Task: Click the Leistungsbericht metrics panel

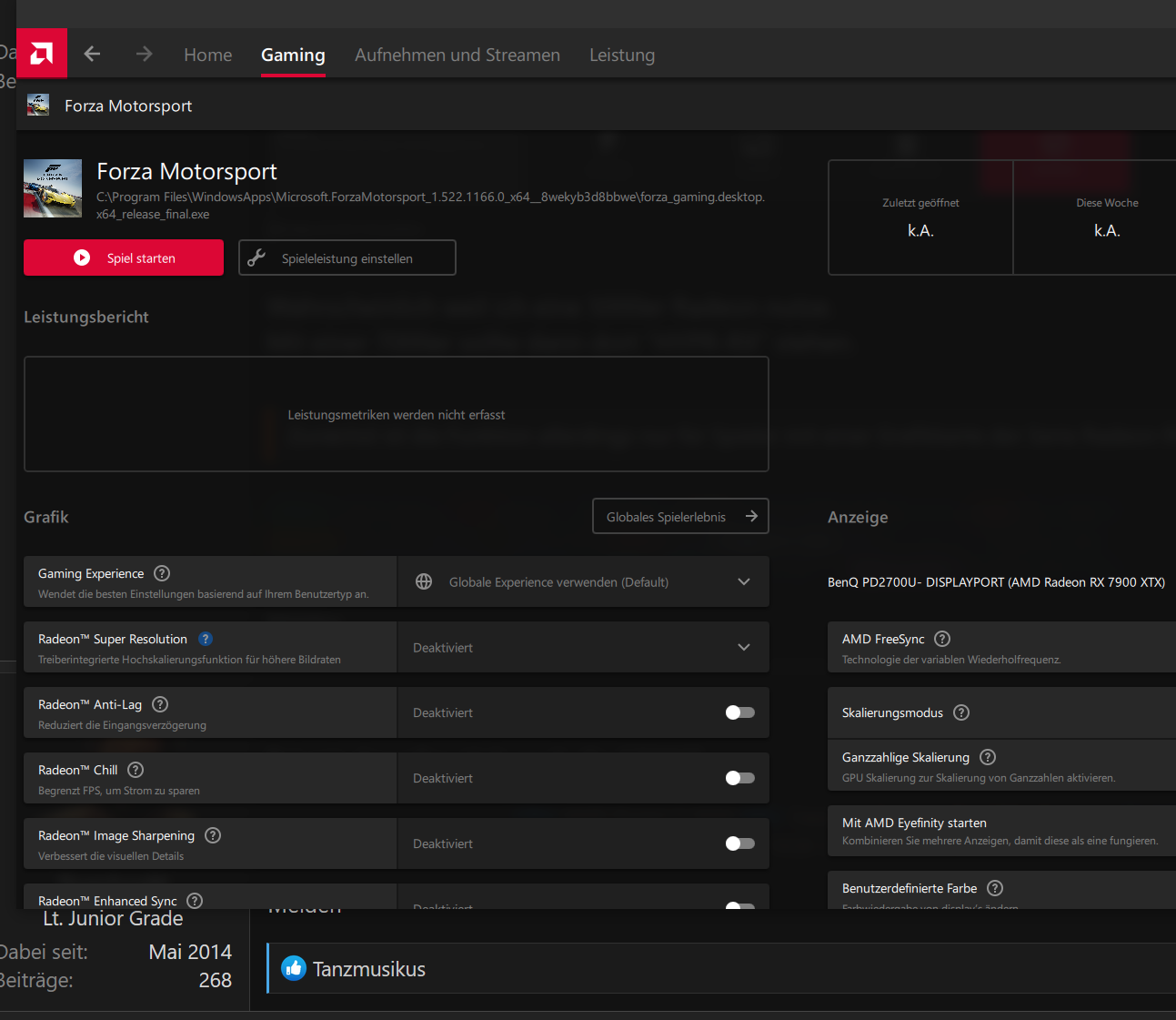Action: [397, 414]
